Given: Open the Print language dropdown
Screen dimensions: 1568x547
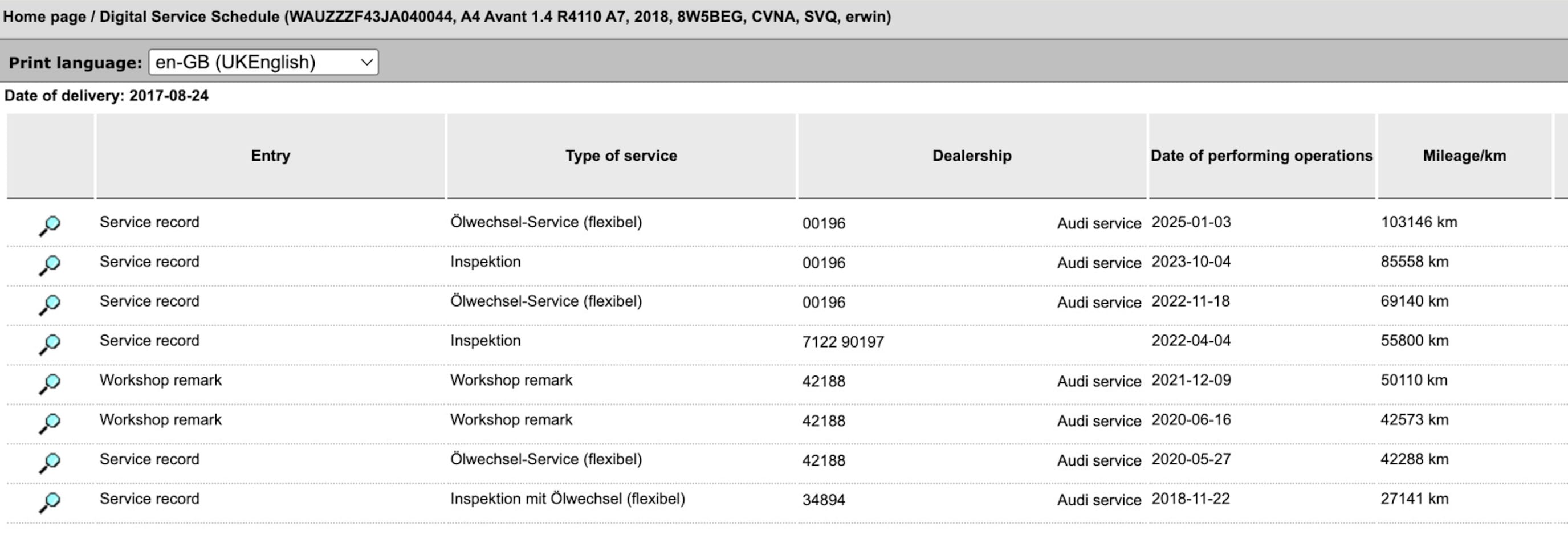Looking at the screenshot, I should pos(263,62).
